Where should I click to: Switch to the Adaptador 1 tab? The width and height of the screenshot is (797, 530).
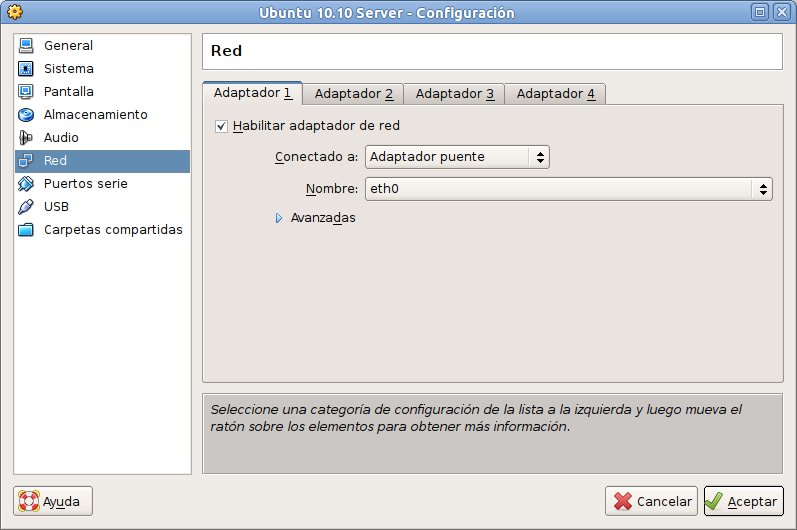pyautogui.click(x=252, y=93)
